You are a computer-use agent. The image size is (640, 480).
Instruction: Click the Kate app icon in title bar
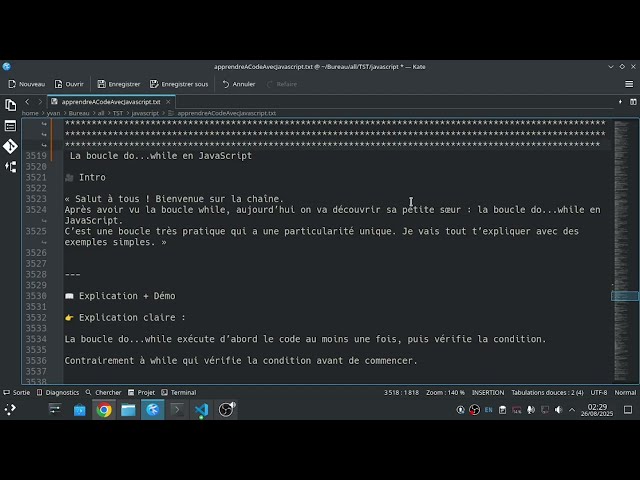coord(7,67)
